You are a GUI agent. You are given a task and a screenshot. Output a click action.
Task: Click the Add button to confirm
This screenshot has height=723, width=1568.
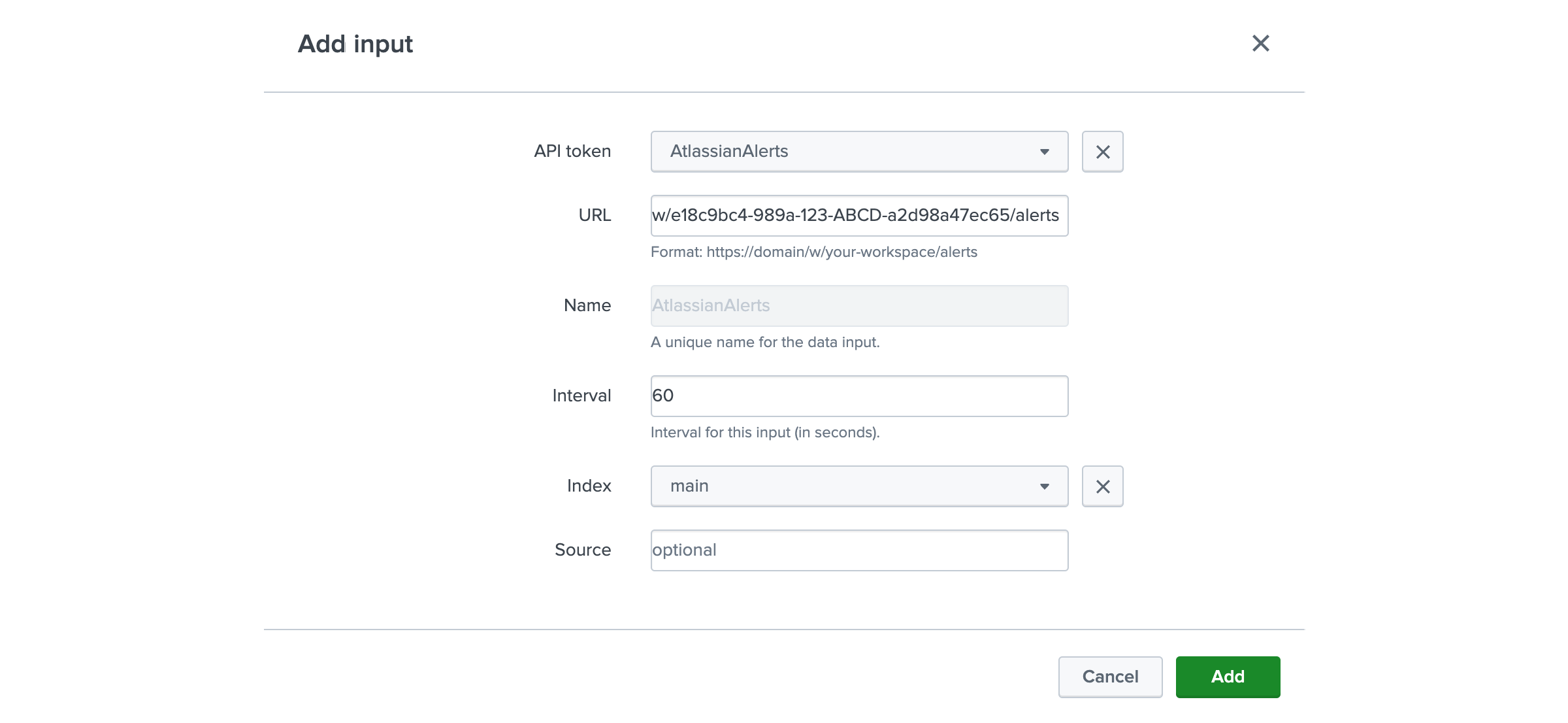pos(1227,676)
